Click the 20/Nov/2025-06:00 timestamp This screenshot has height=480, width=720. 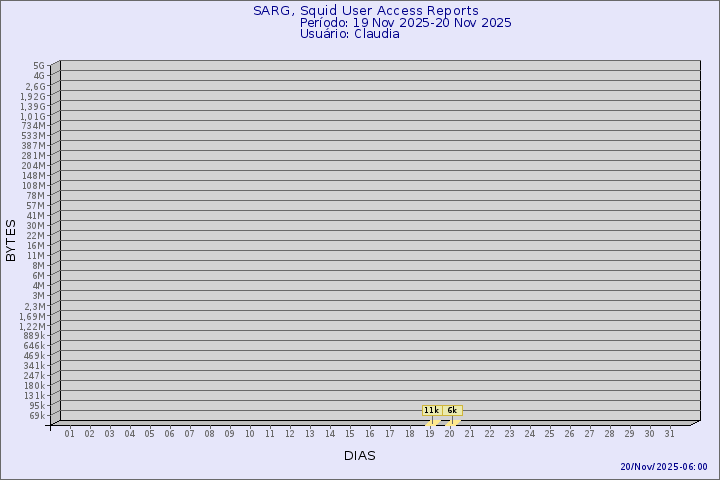[664, 466]
